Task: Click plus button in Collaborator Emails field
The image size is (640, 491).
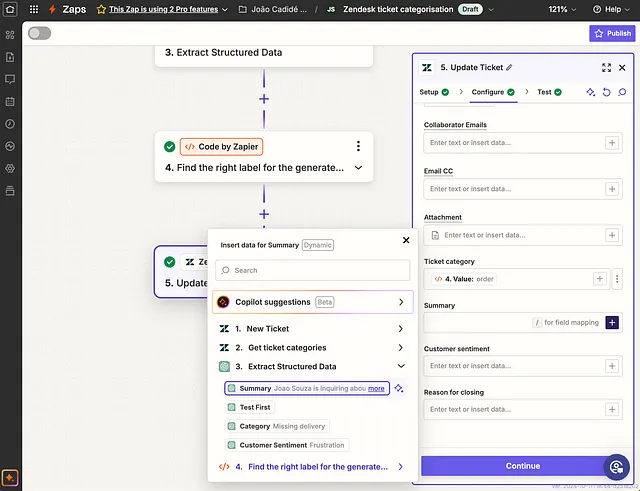Action: pyautogui.click(x=612, y=143)
